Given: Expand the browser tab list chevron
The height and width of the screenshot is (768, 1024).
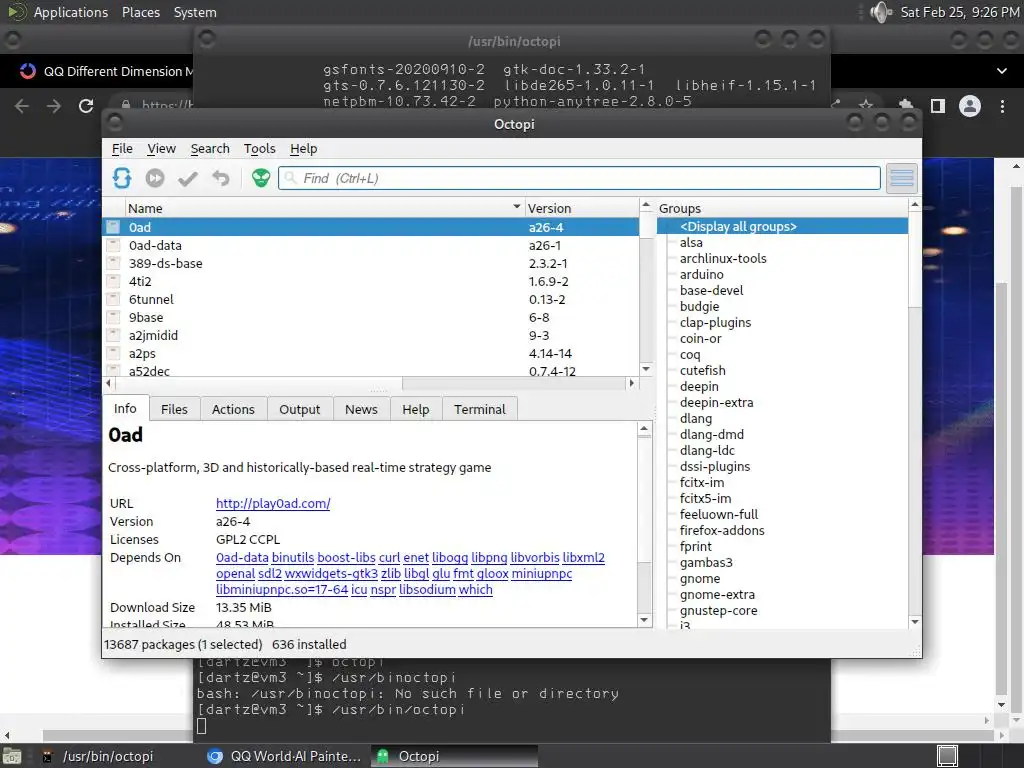Looking at the screenshot, I should pyautogui.click(x=1002, y=71).
